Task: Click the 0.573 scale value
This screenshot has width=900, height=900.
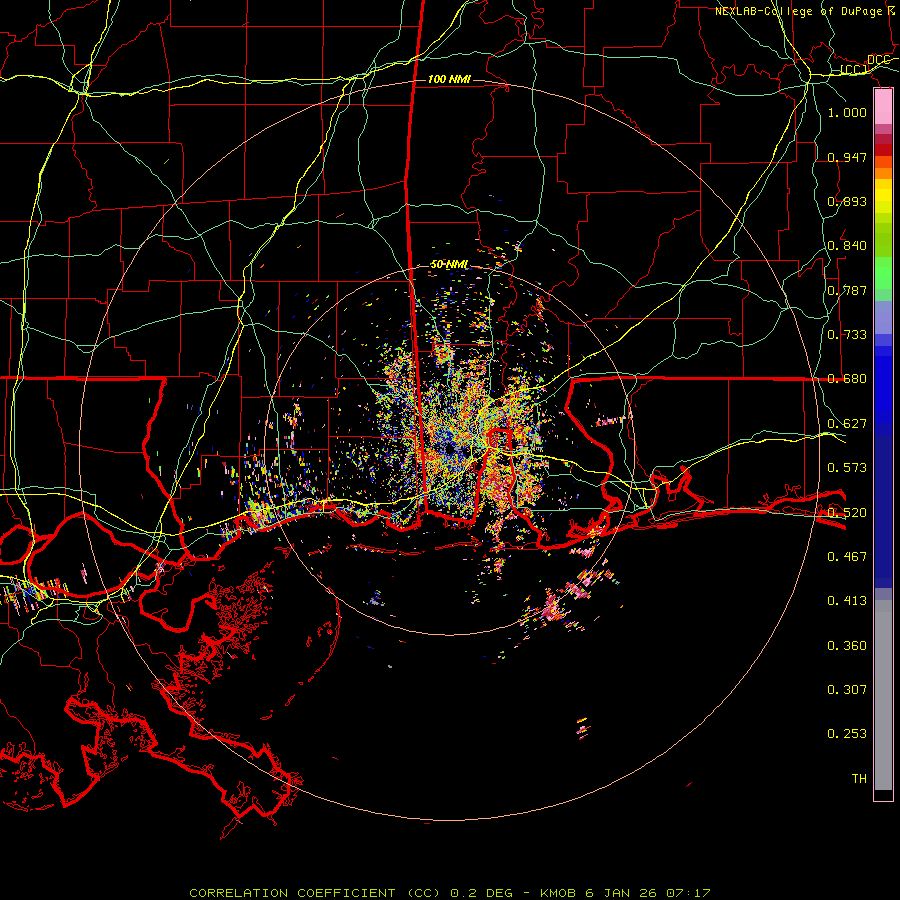Action: tap(847, 468)
